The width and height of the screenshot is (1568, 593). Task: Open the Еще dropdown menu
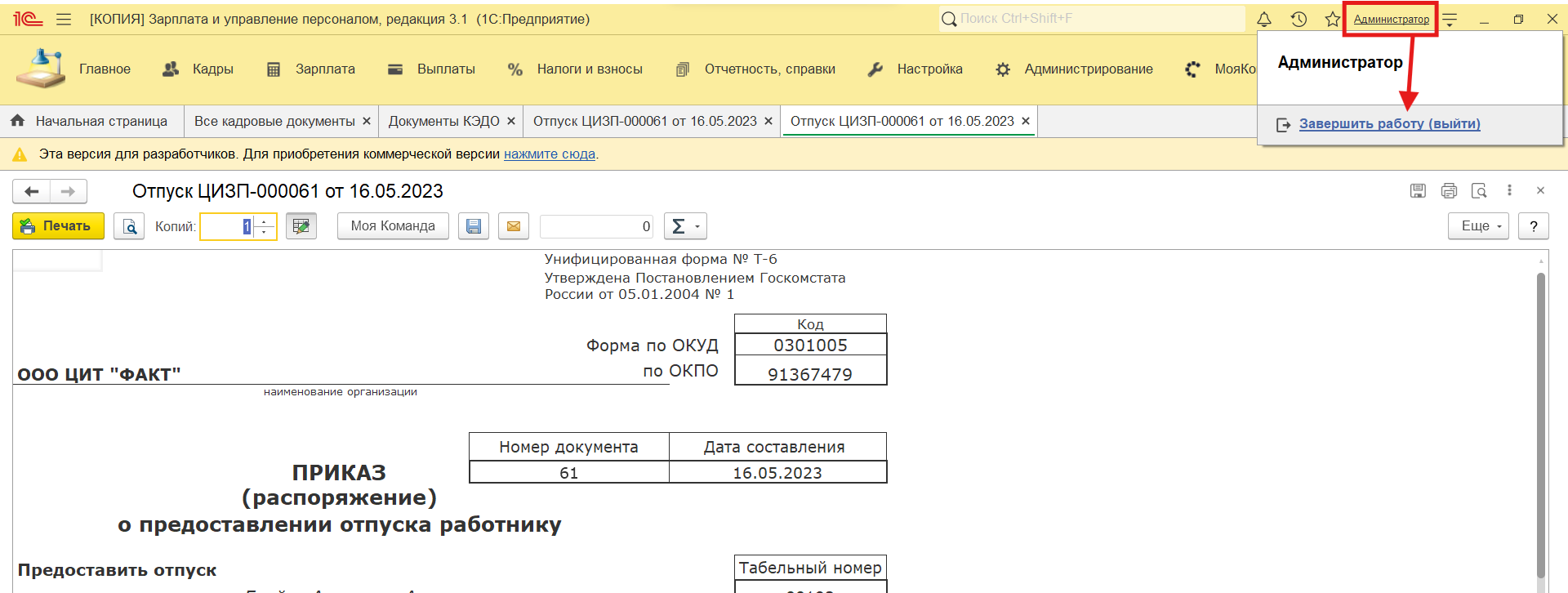pos(1478,226)
